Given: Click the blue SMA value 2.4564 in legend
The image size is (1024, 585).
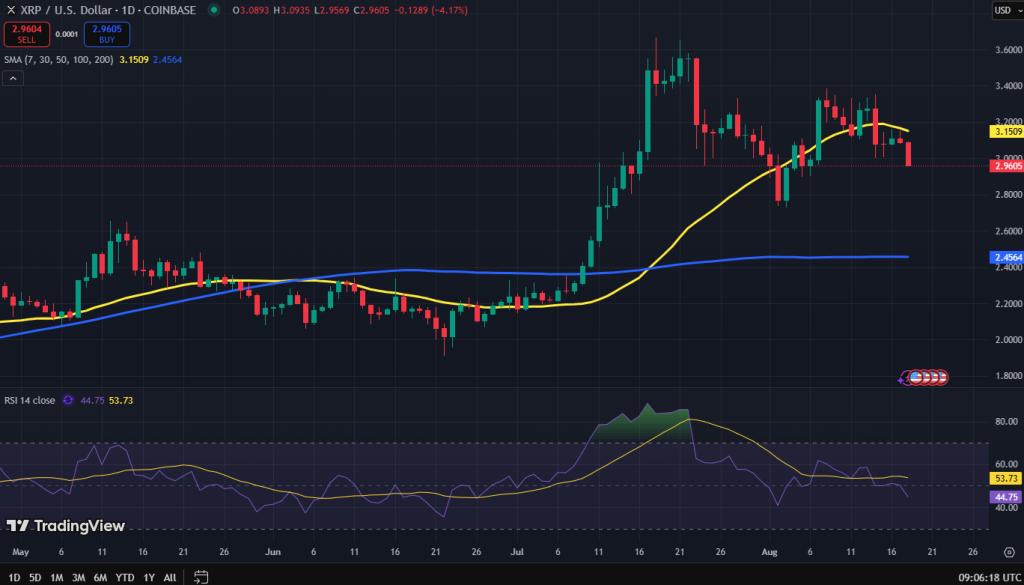Looking at the screenshot, I should [x=167, y=59].
